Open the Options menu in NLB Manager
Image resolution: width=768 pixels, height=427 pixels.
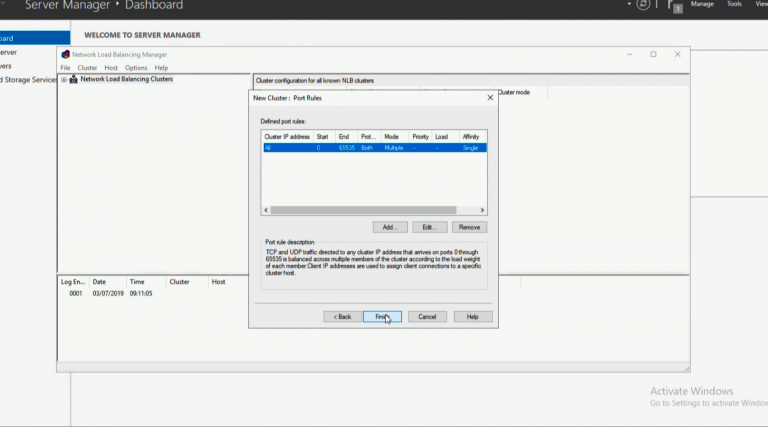pos(136,68)
